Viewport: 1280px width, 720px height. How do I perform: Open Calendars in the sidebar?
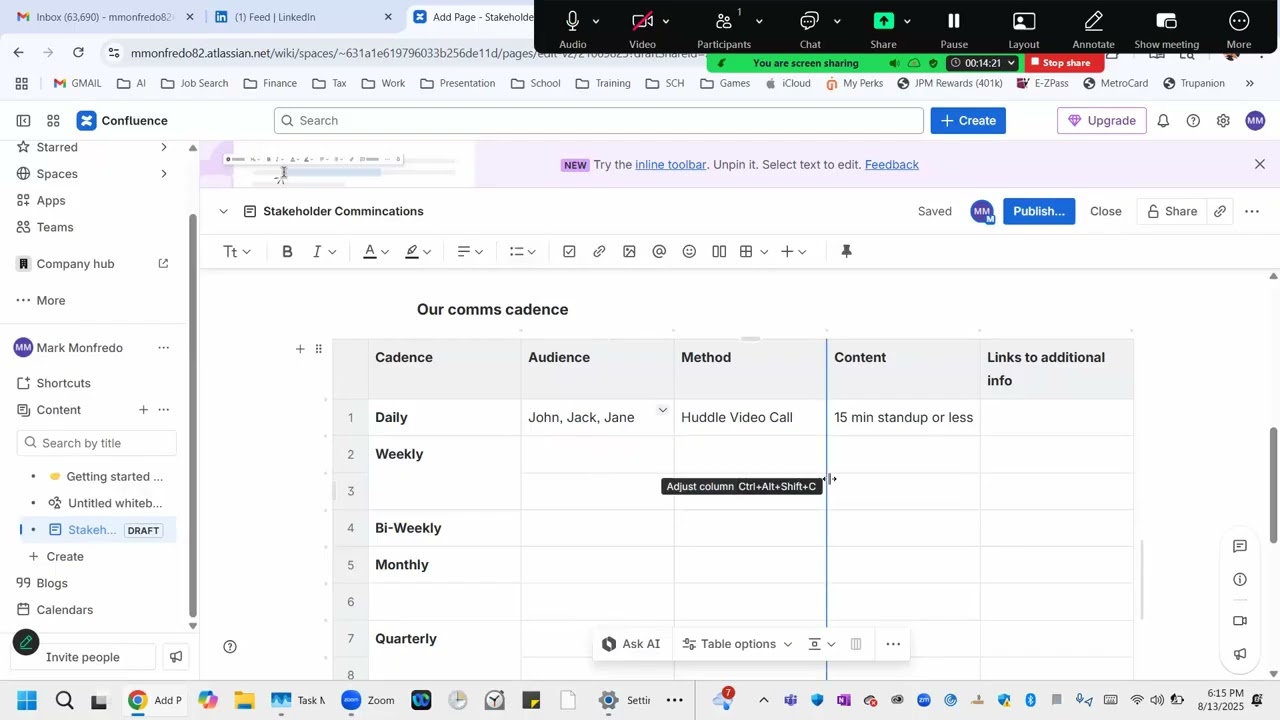(64, 610)
